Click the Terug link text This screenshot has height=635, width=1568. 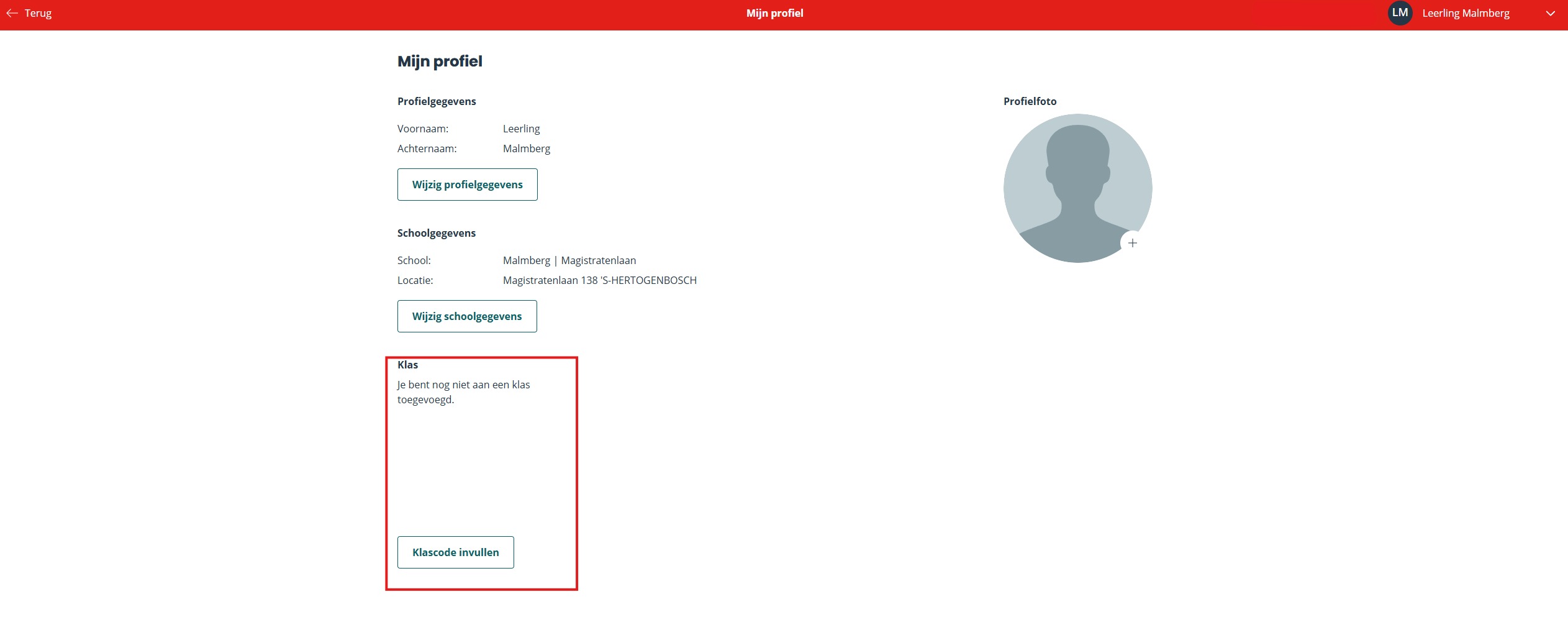tap(38, 13)
